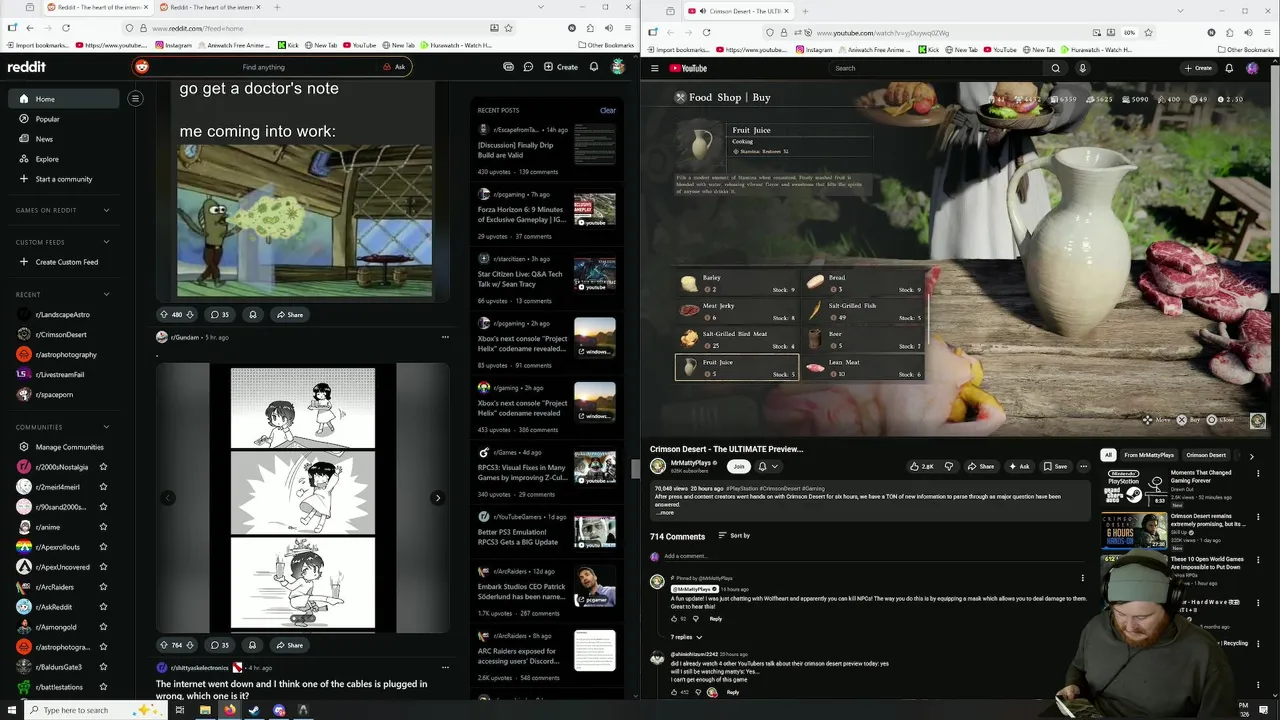Favorite r/Asmongold community star

tap(103, 627)
